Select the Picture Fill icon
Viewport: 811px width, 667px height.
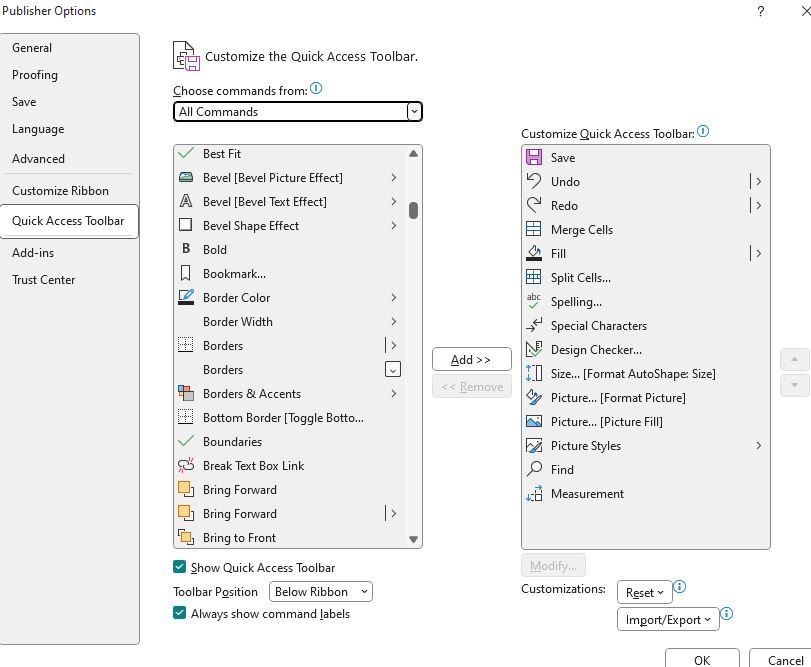(534, 421)
